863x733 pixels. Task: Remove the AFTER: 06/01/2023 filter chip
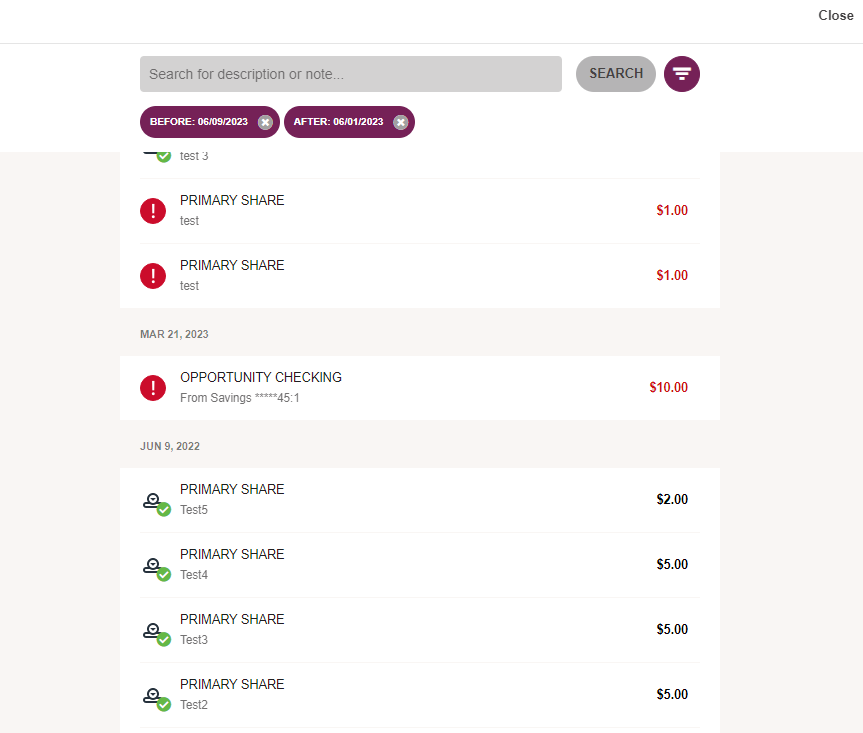(x=401, y=122)
